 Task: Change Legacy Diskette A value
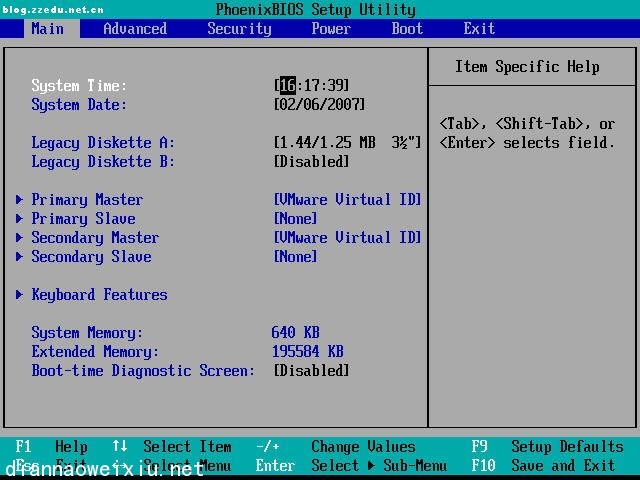347,142
